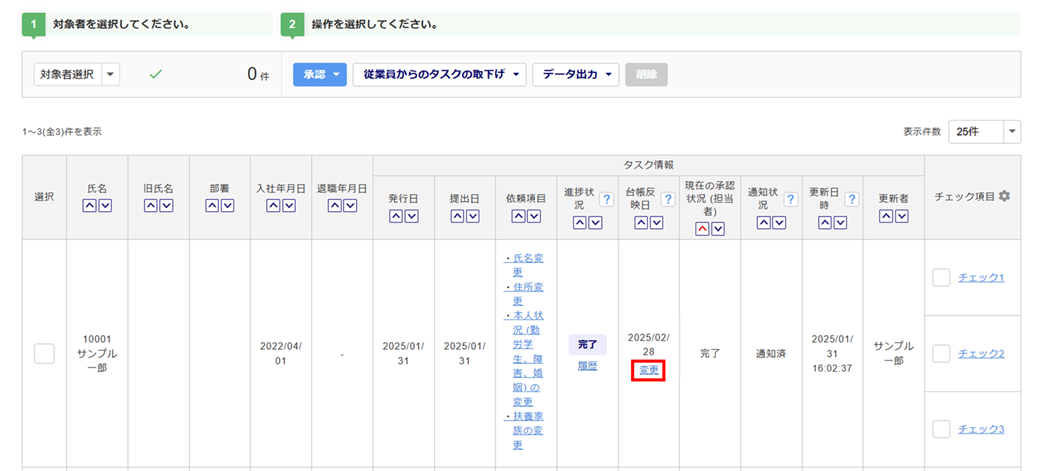Open settings gear beside チェック項目
1043x471 pixels.
[x=1004, y=197]
